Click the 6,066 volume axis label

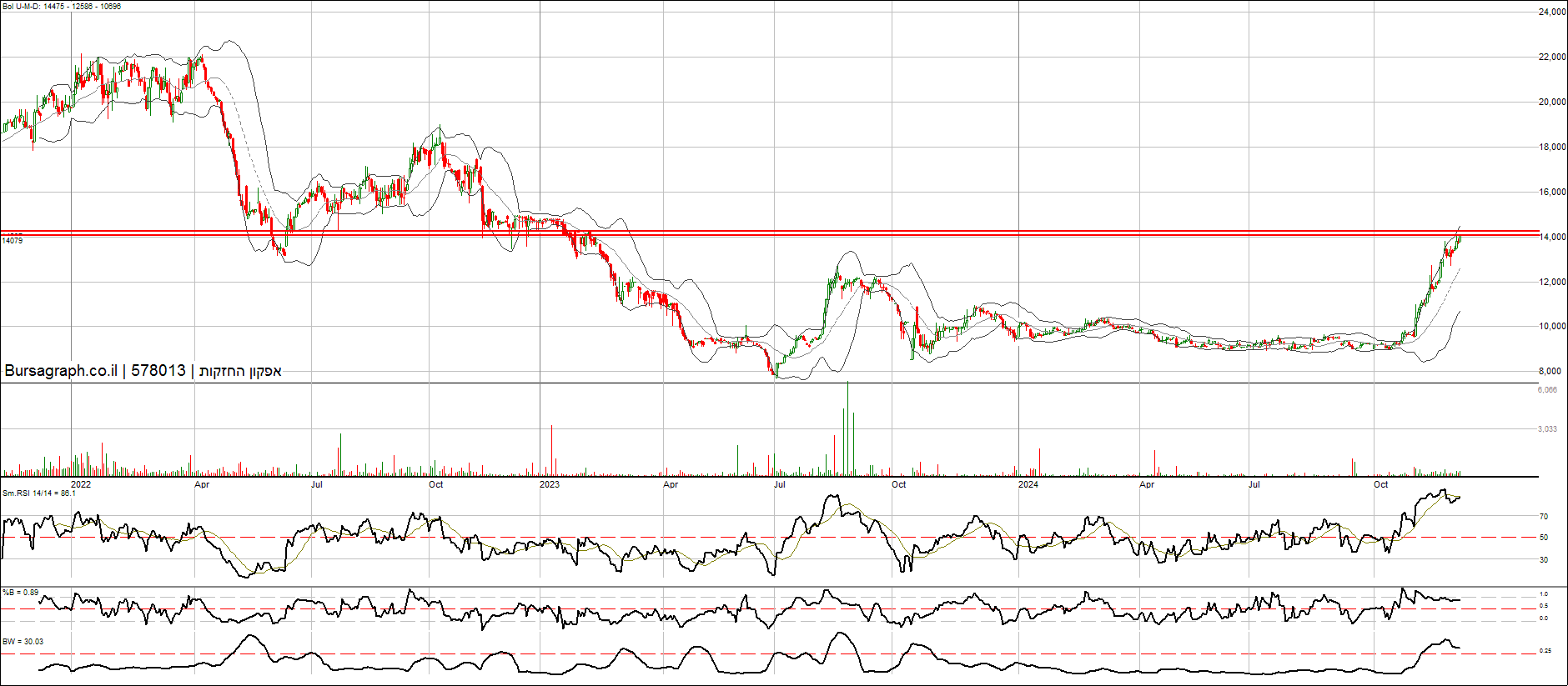[x=1547, y=390]
